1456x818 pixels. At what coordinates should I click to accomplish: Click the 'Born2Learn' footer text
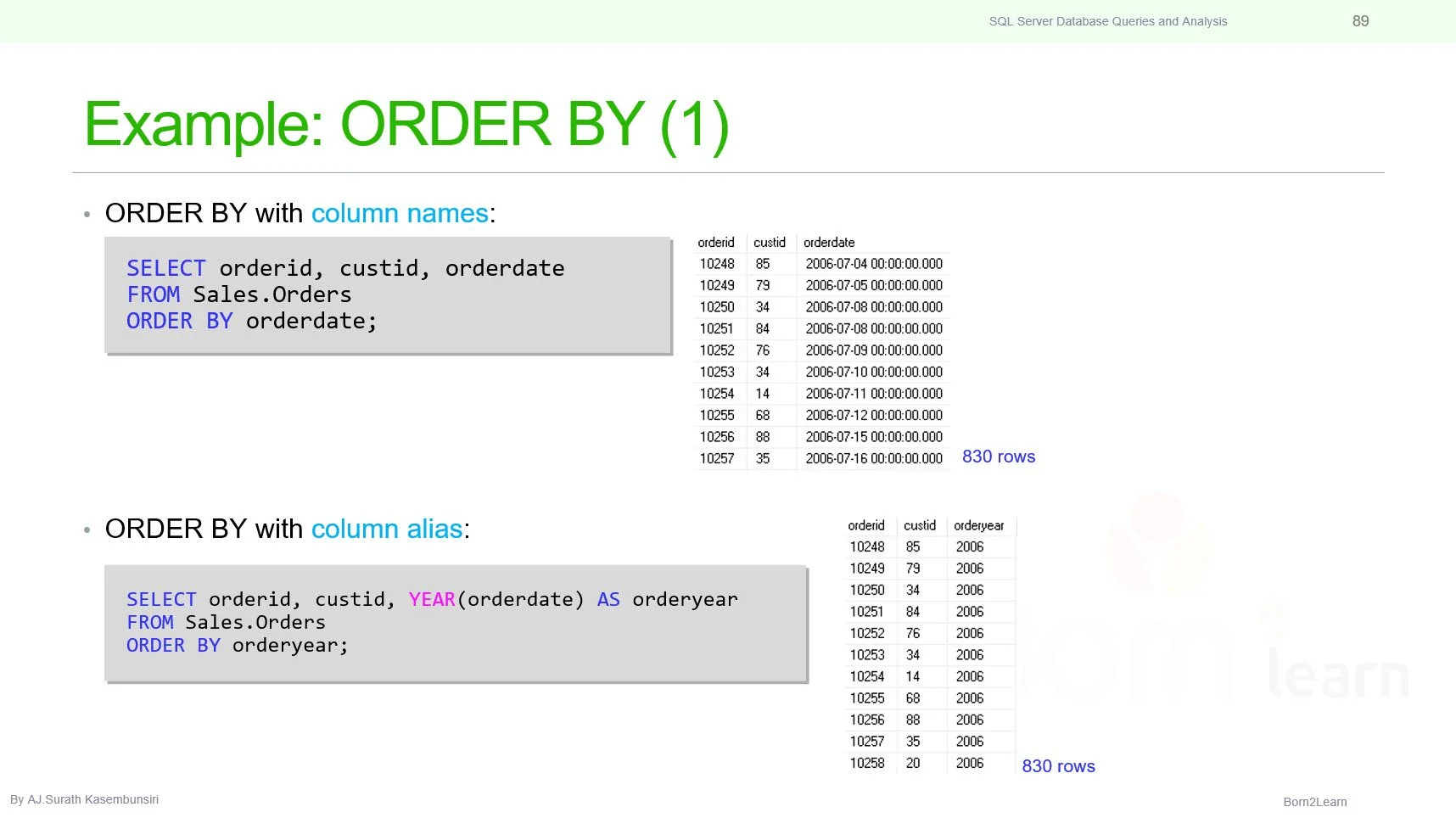coord(1314,802)
